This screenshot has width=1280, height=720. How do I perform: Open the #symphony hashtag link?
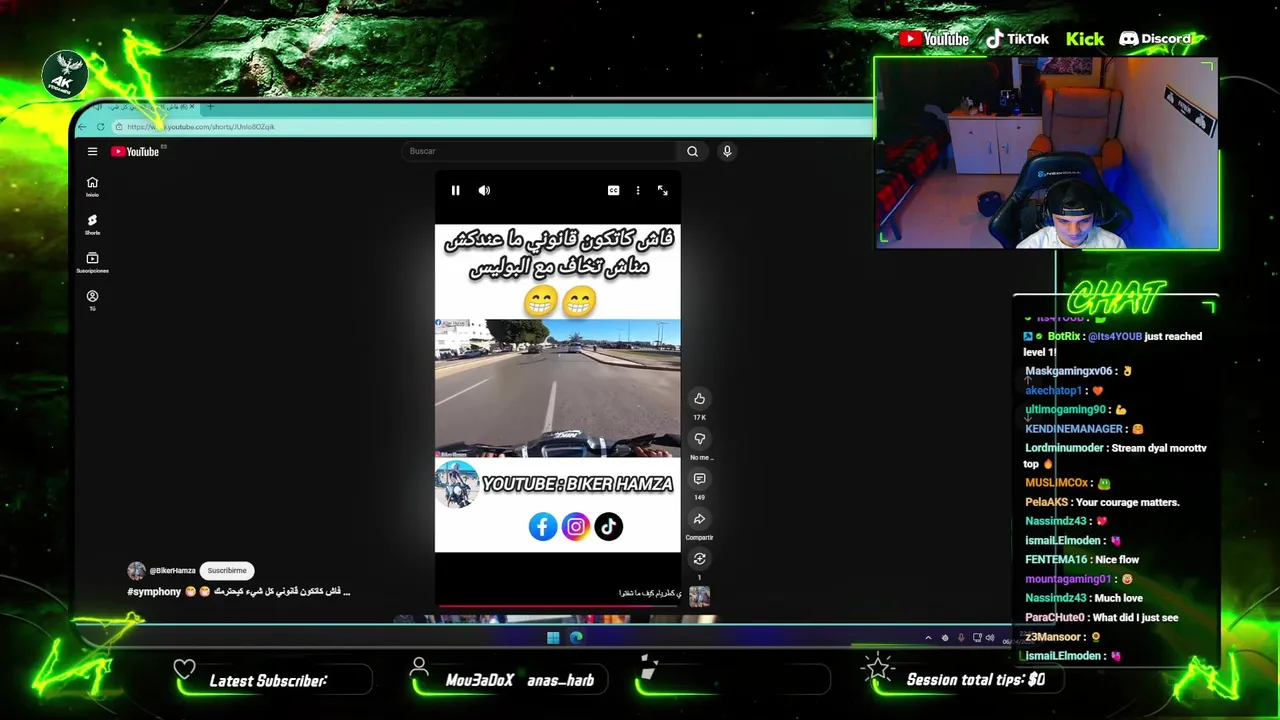click(154, 592)
